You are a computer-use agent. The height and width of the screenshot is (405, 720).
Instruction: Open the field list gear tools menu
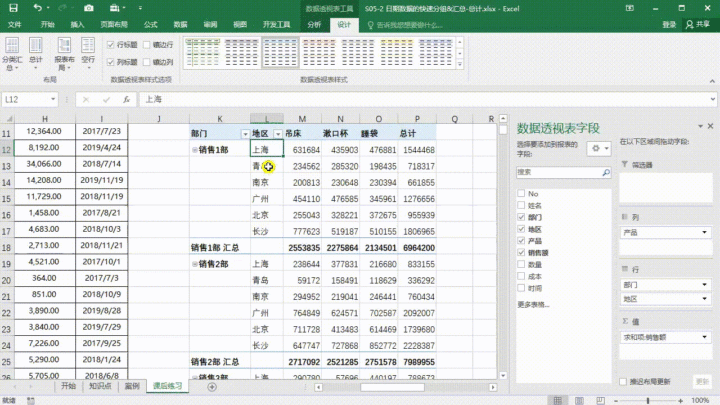coord(599,148)
